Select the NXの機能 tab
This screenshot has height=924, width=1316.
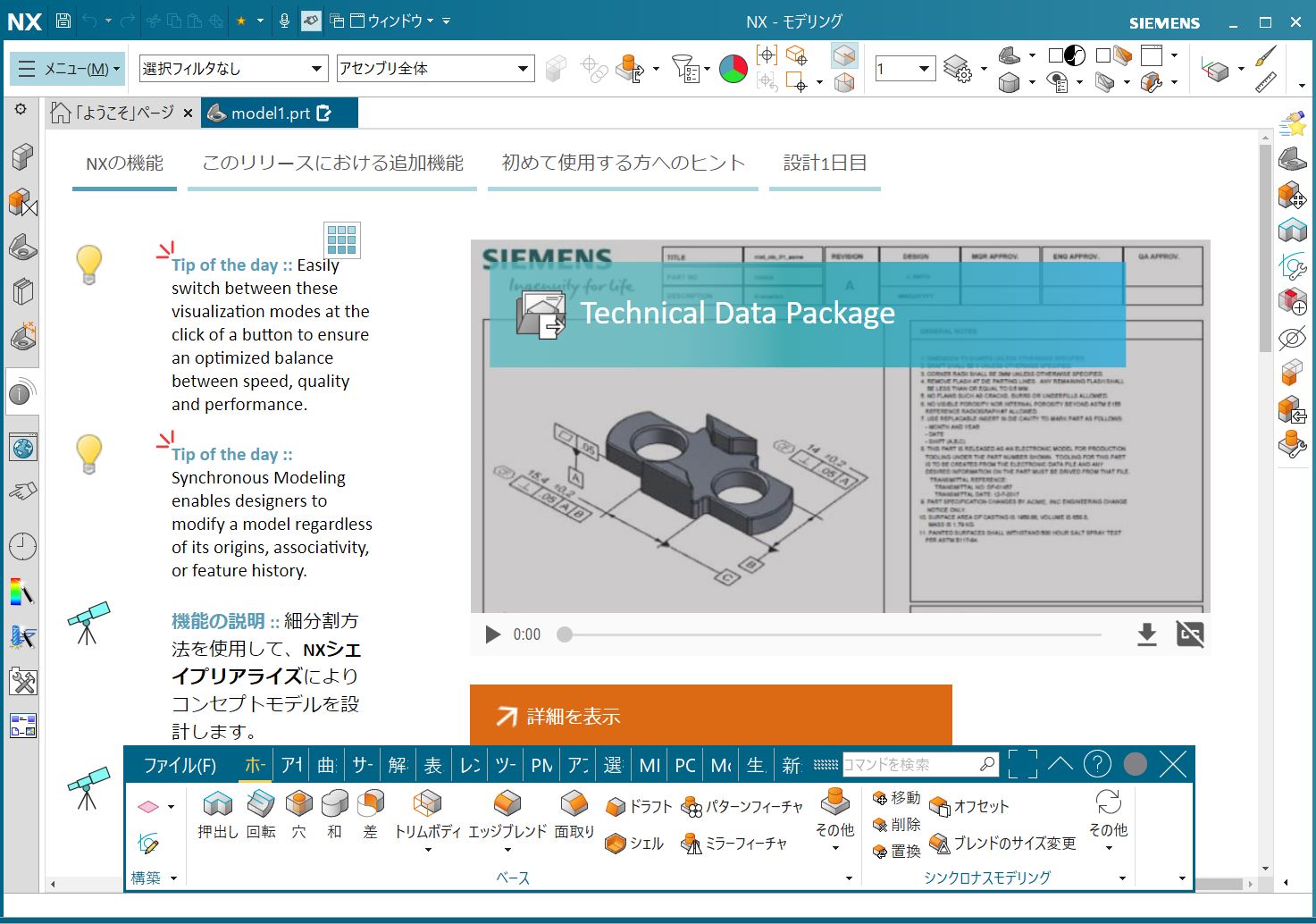point(124,164)
